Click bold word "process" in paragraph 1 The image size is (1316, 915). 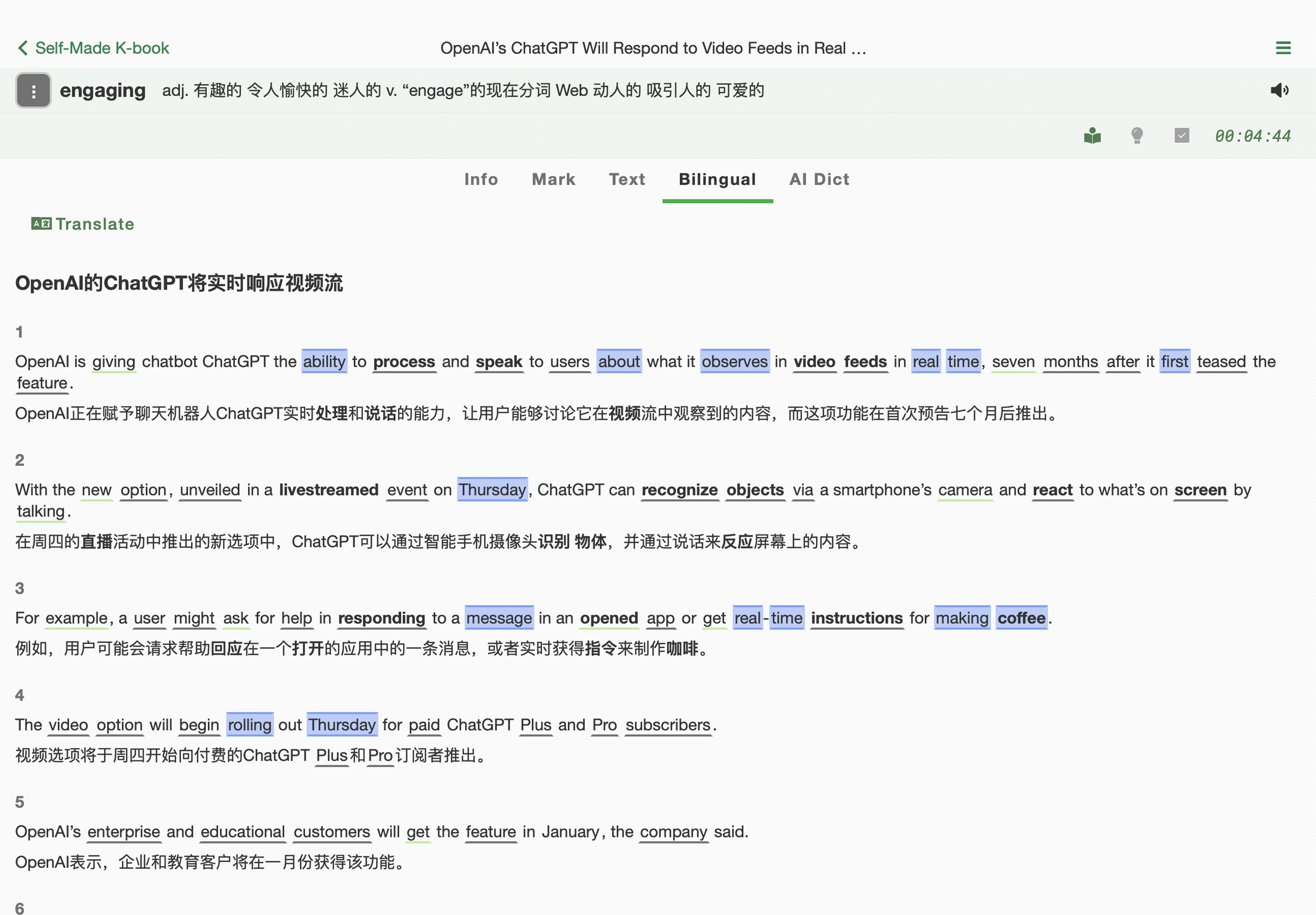(x=404, y=362)
